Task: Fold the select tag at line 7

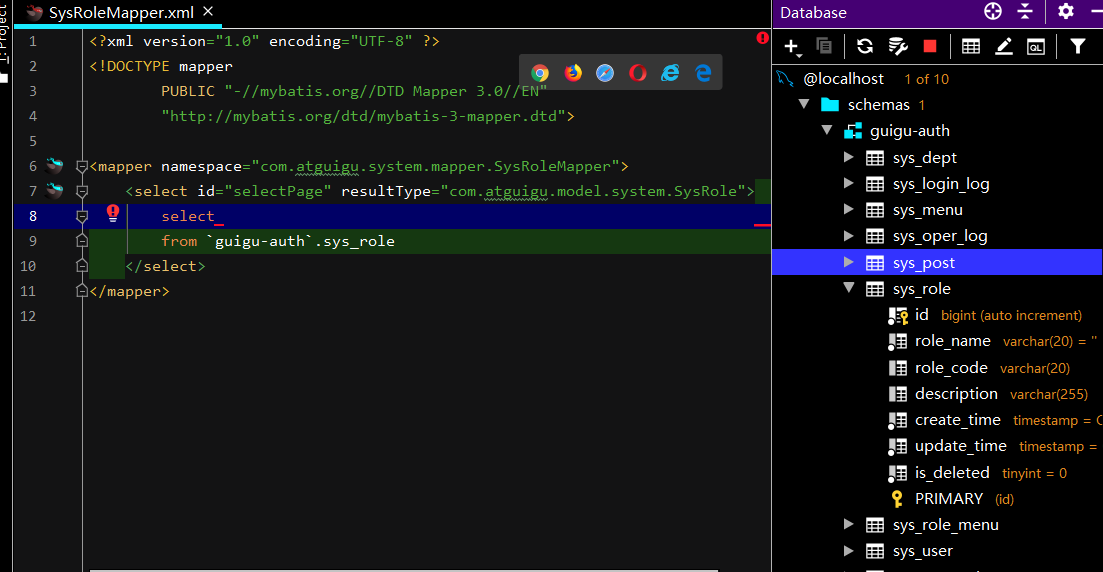Action: coord(82,191)
